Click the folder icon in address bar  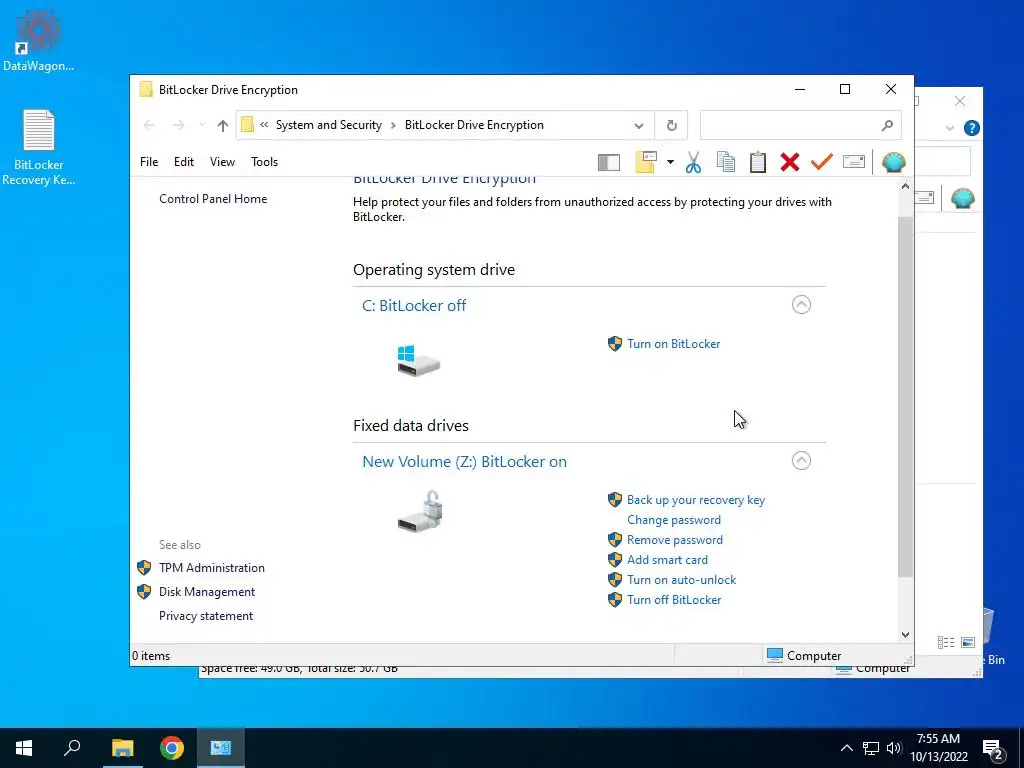click(x=248, y=125)
